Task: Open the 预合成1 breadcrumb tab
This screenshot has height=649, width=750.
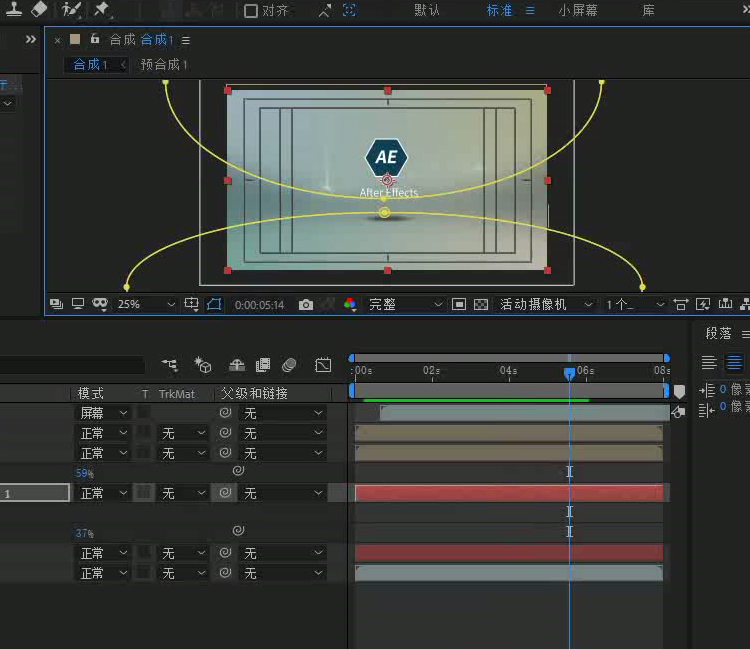Action: [x=164, y=65]
